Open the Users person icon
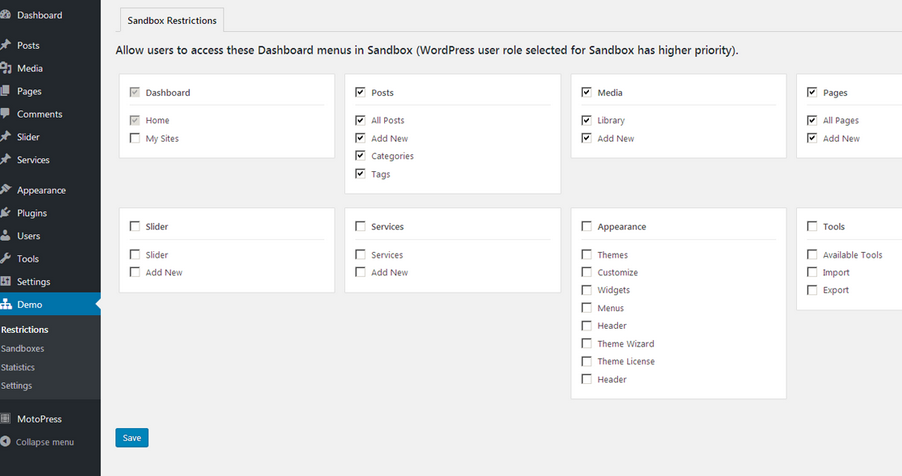 [x=6, y=235]
